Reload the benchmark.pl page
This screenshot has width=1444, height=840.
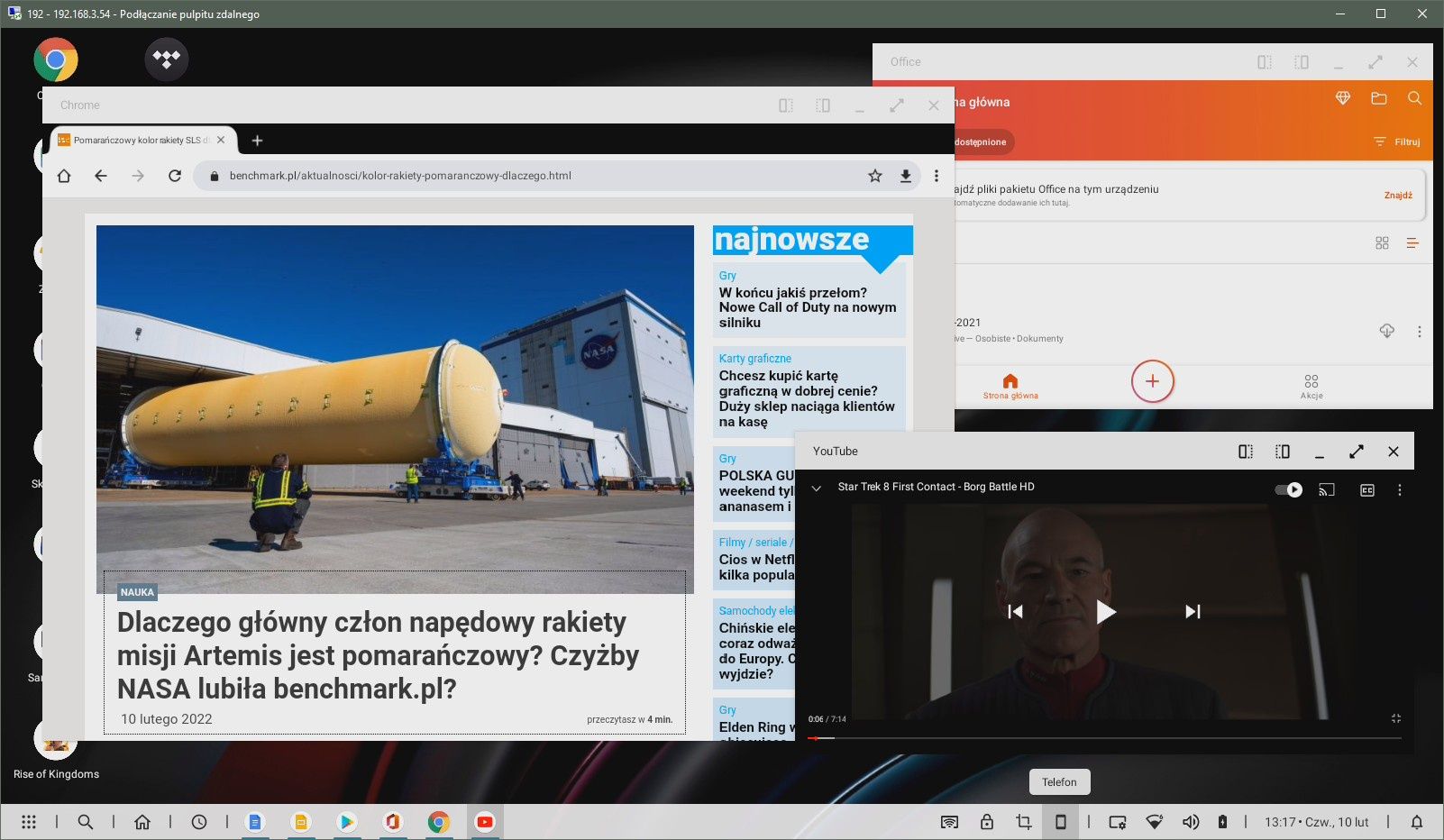click(x=175, y=176)
